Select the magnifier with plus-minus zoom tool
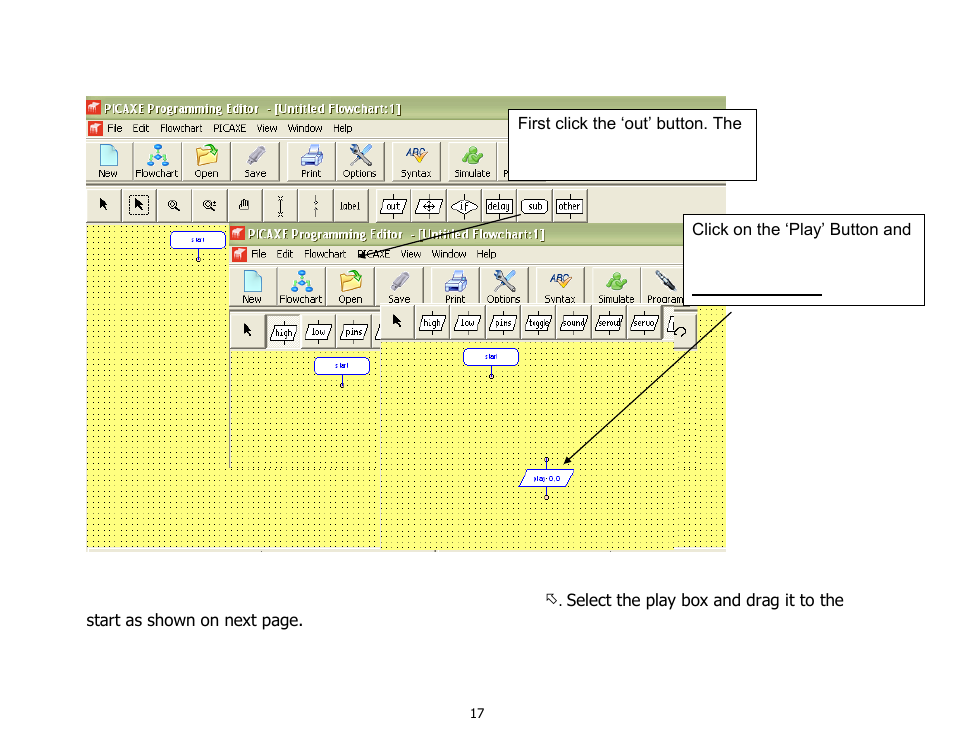The height and width of the screenshot is (738, 954). pyautogui.click(x=209, y=205)
